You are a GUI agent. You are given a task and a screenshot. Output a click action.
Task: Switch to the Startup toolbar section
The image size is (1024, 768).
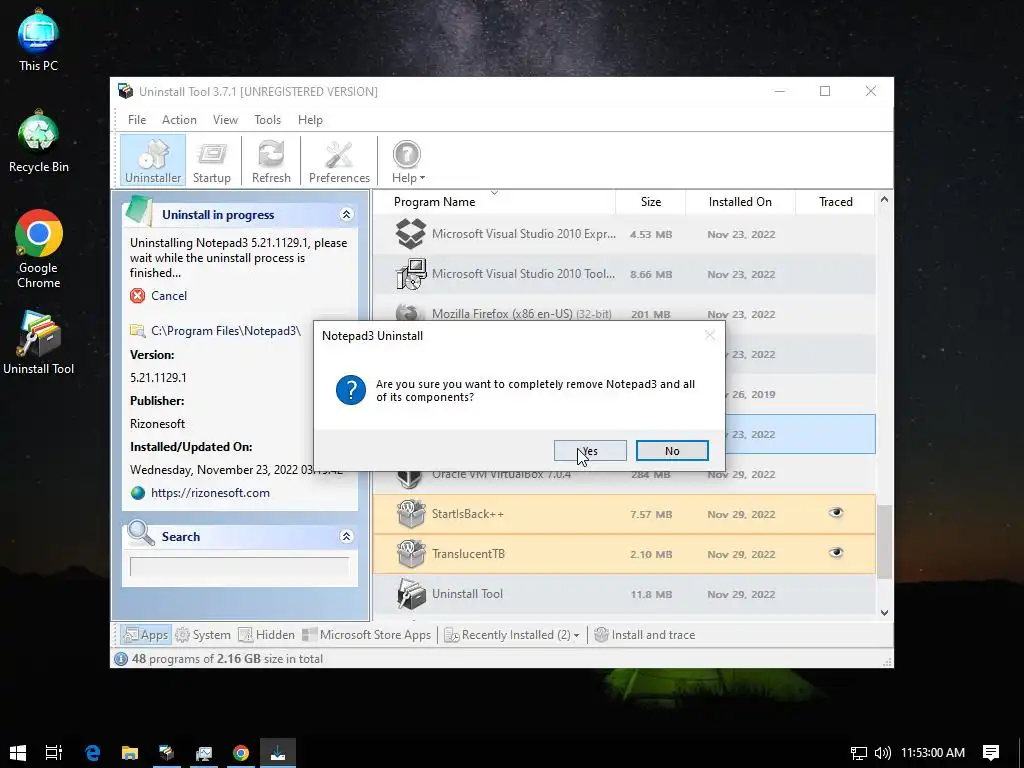(x=212, y=161)
